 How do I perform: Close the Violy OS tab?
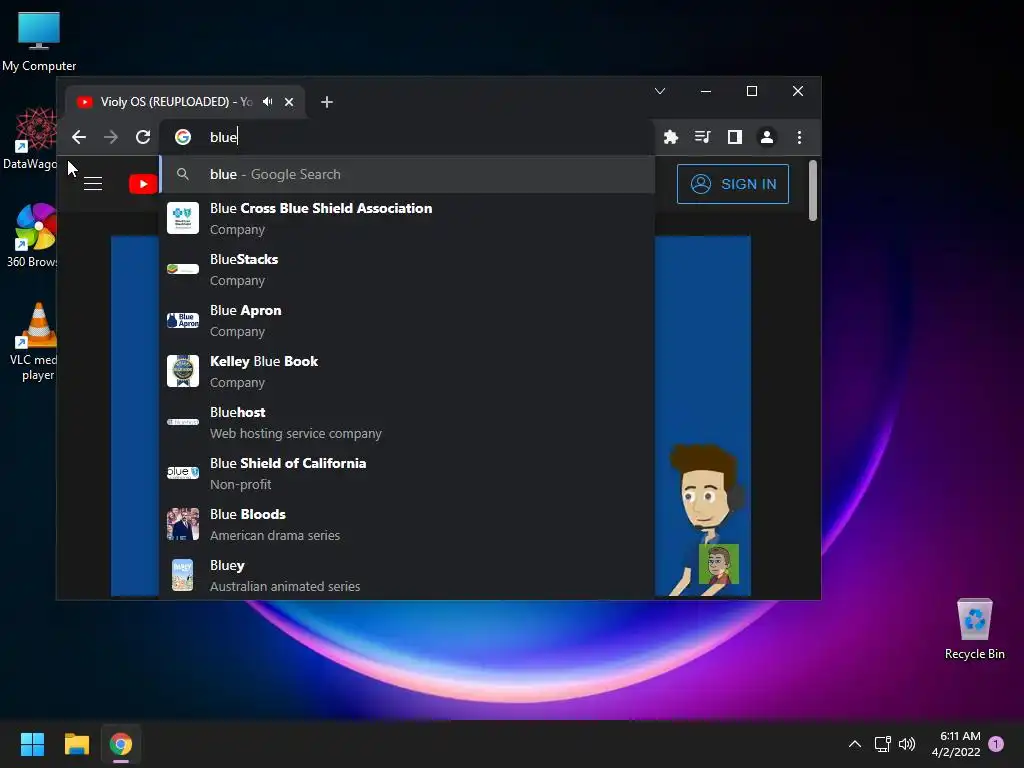(x=289, y=102)
